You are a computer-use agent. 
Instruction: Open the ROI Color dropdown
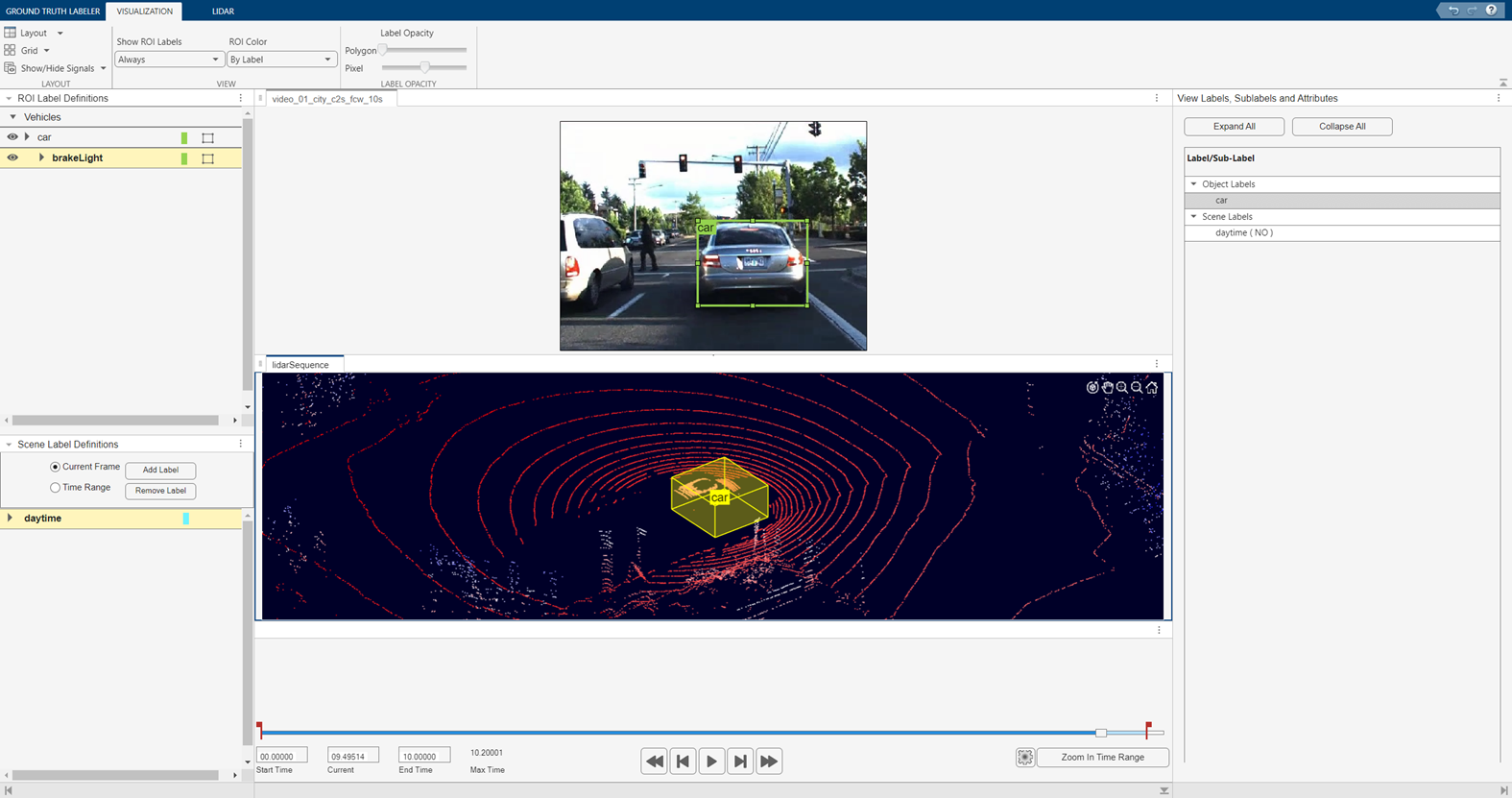pyautogui.click(x=281, y=60)
